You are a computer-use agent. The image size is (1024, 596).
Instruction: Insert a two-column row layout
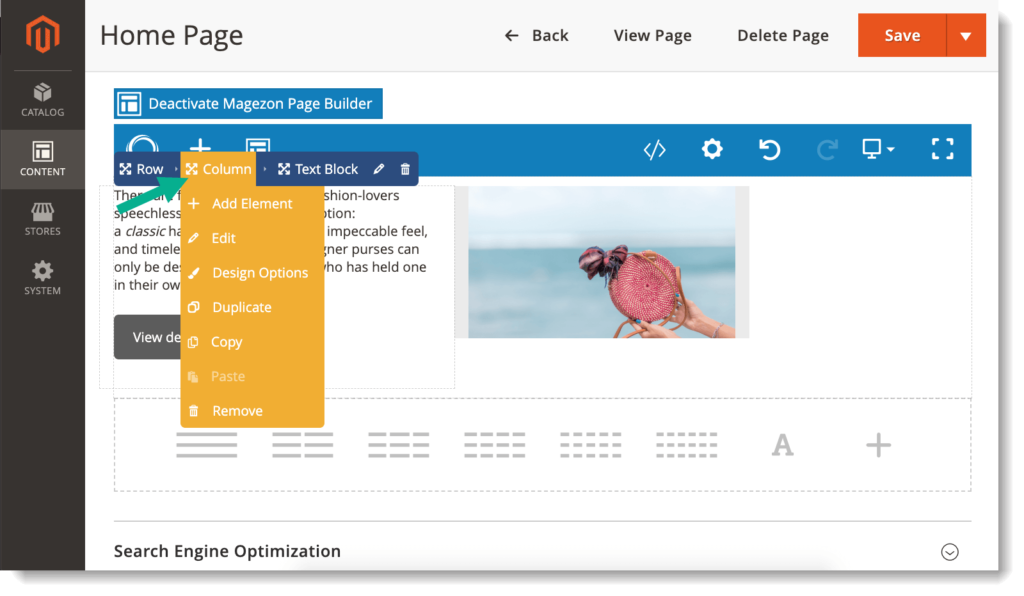point(302,445)
